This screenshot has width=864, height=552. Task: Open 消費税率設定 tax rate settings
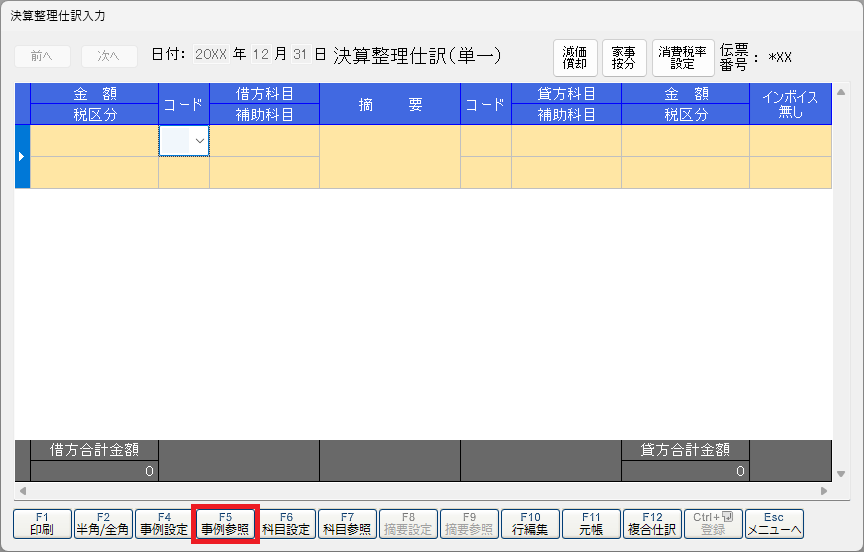[x=683, y=58]
